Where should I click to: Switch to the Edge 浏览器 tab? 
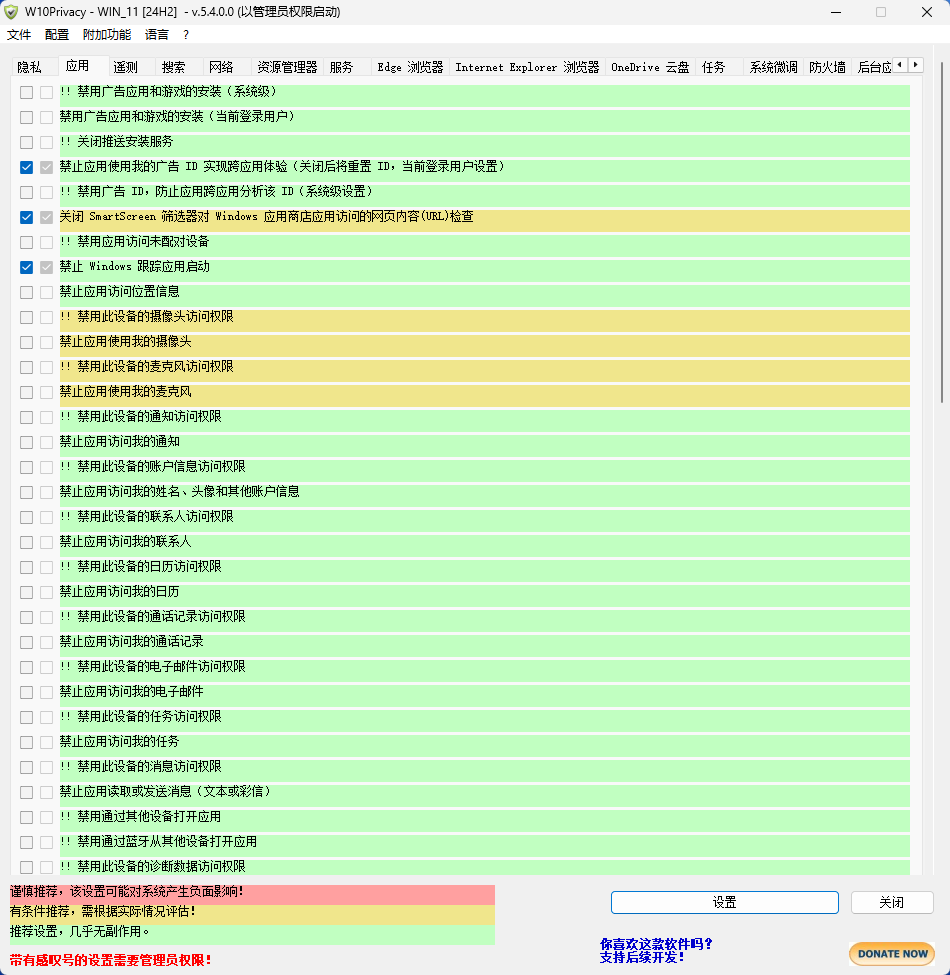[410, 67]
